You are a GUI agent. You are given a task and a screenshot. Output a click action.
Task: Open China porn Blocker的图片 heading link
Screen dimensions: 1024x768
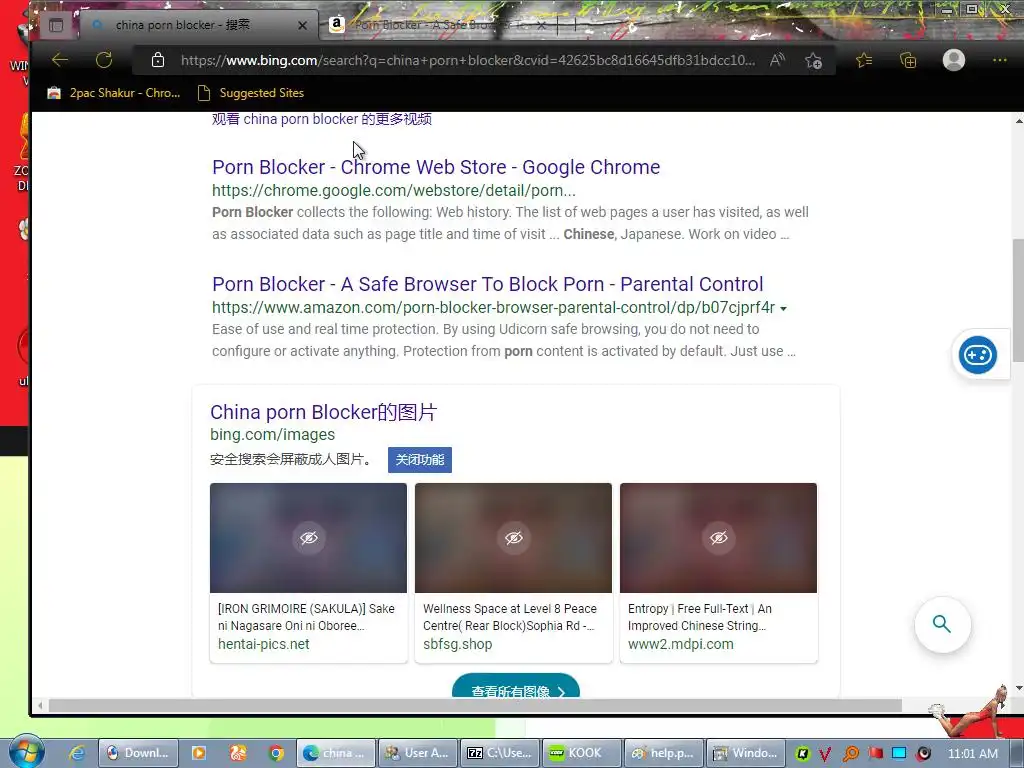[323, 412]
